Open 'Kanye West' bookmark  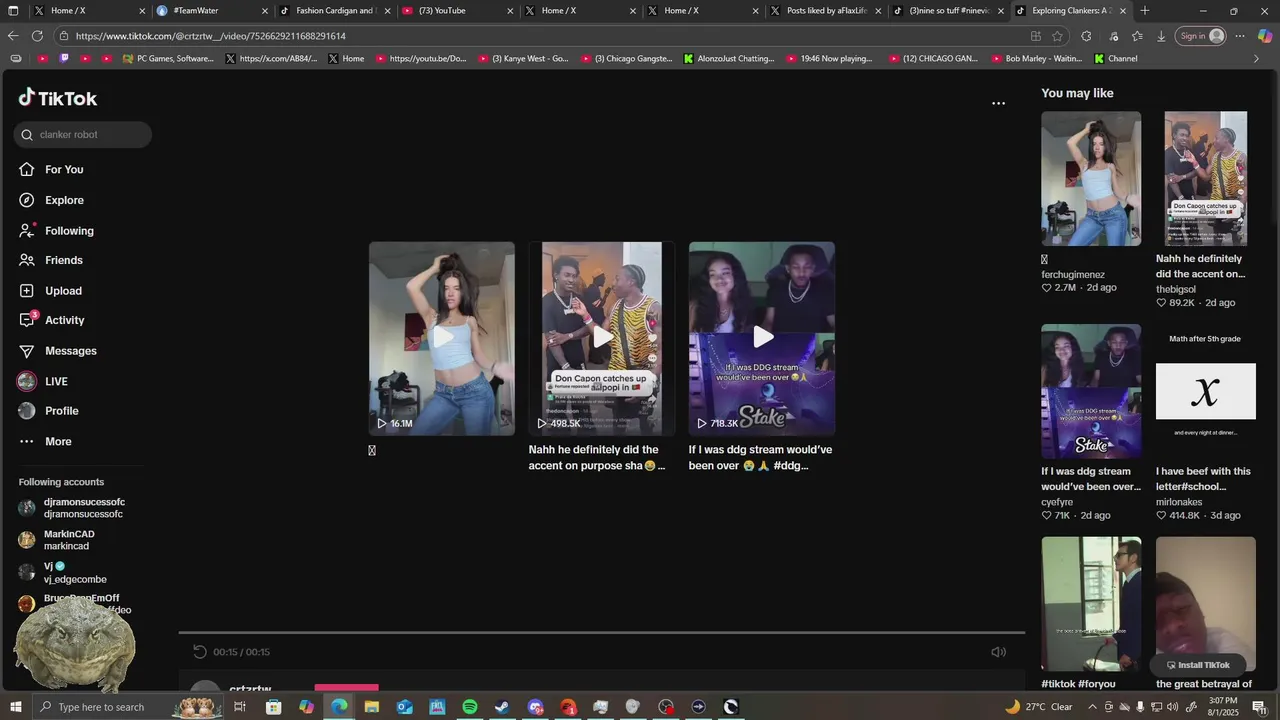point(524,59)
